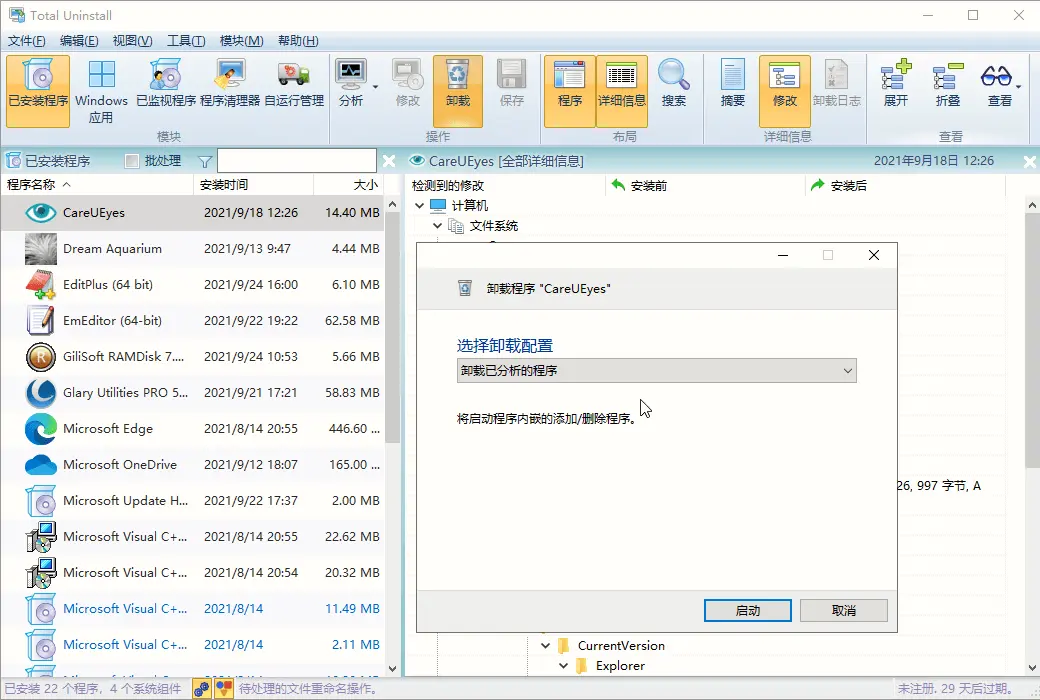Open the 编辑(E) menu

tap(79, 40)
